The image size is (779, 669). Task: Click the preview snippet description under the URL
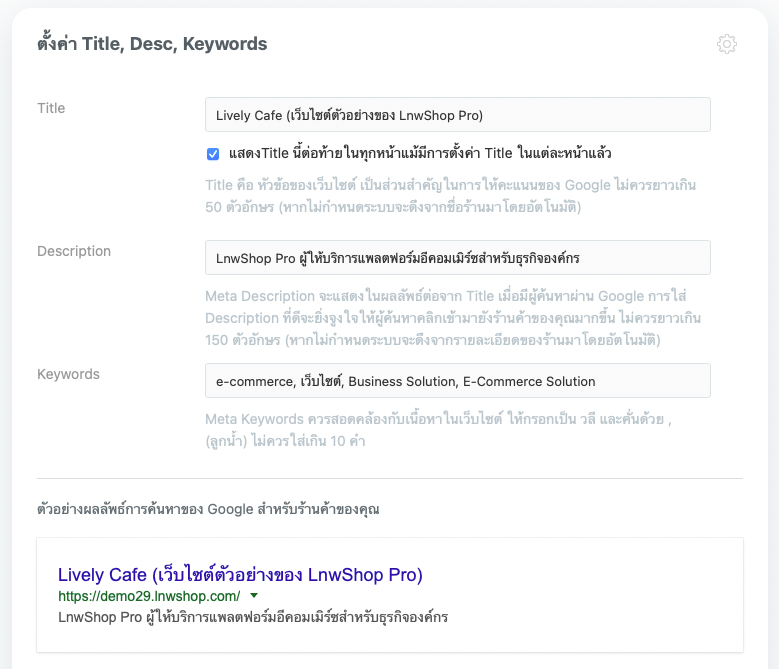(253, 617)
